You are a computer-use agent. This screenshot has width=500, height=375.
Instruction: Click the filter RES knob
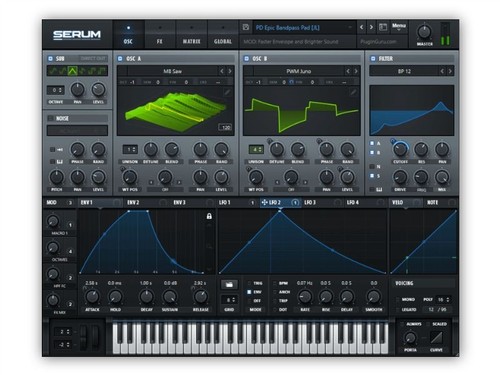pos(421,149)
